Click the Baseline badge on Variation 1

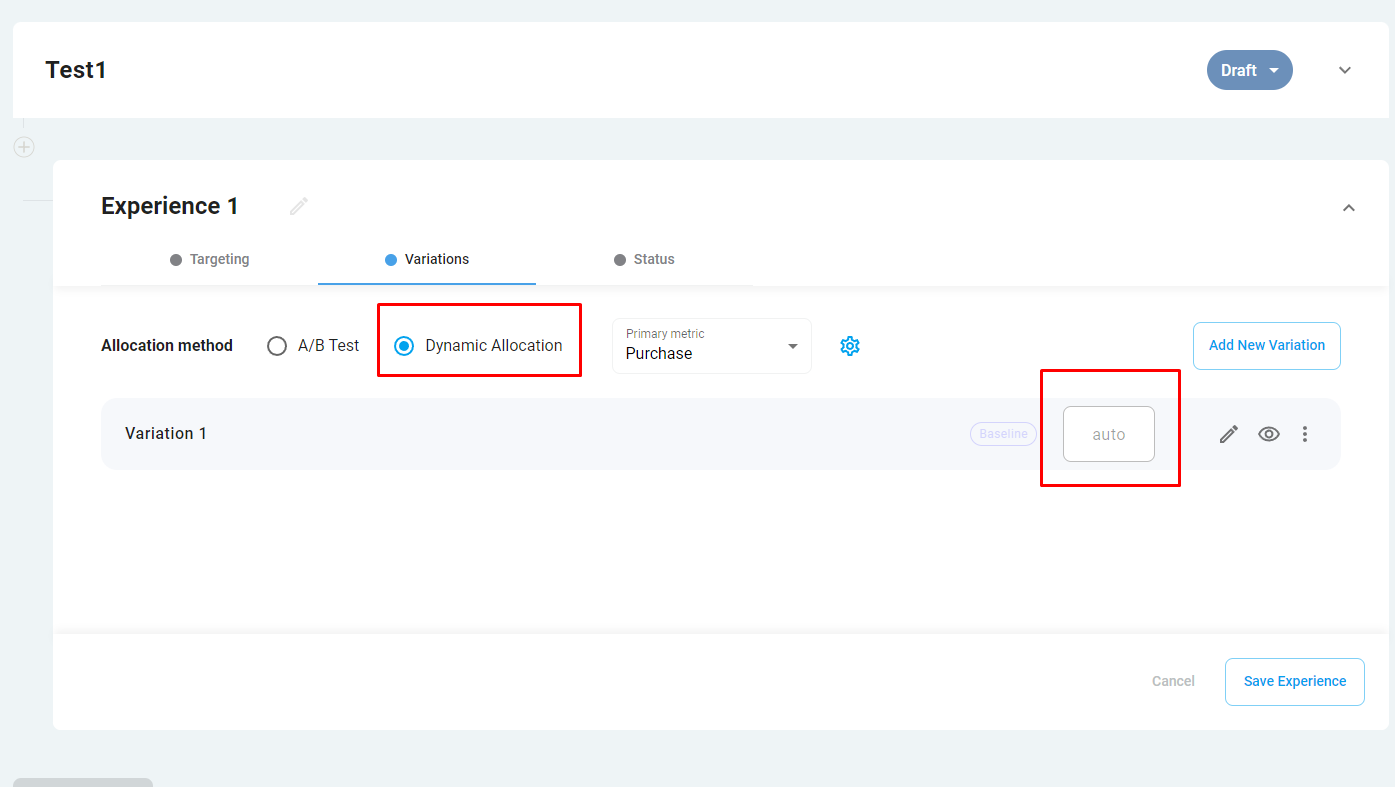1003,434
